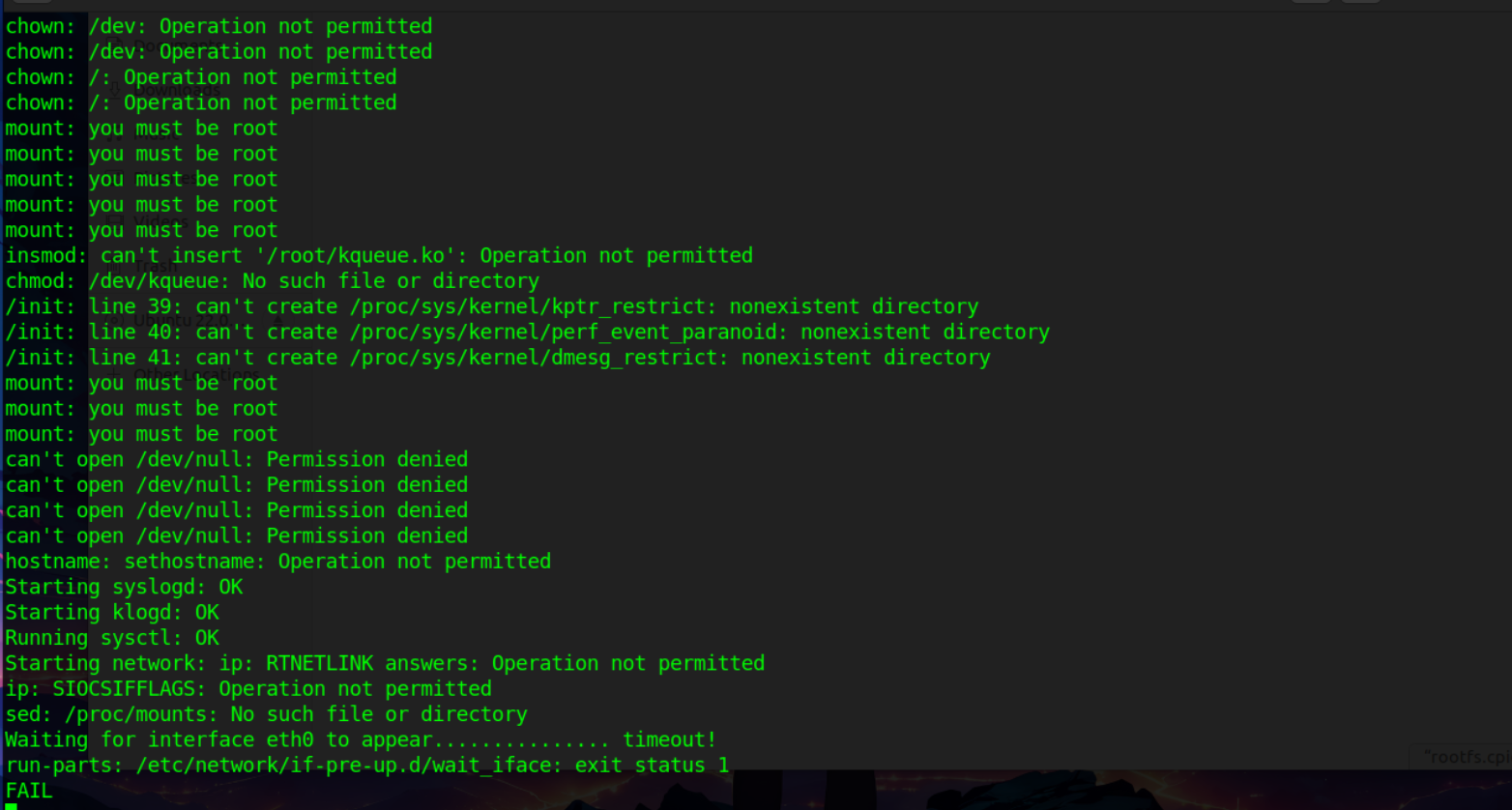Click the chmod /dev/kqueue error line

(x=273, y=281)
